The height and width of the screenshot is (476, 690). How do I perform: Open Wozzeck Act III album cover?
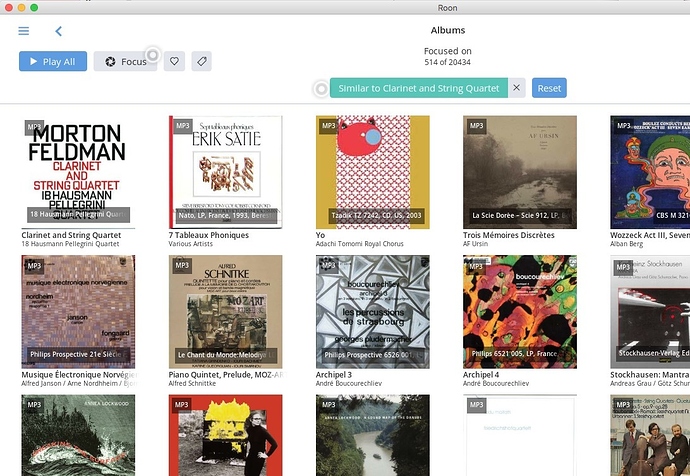[x=650, y=172]
